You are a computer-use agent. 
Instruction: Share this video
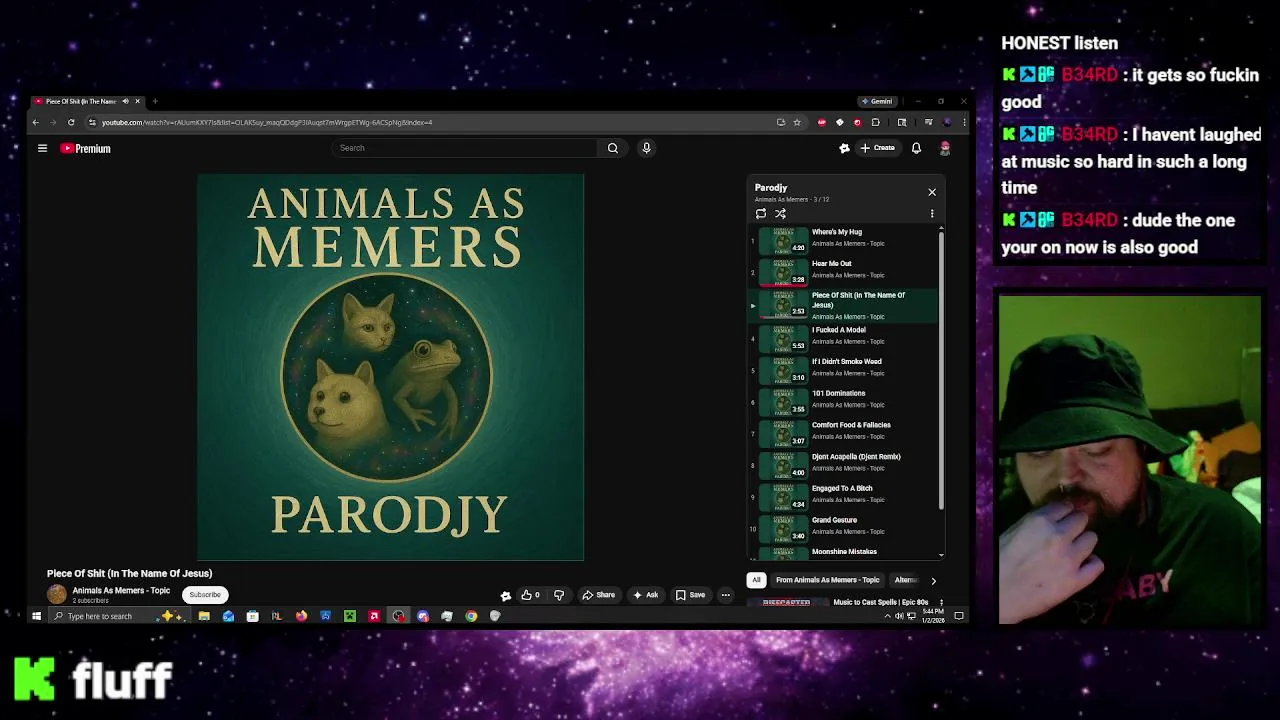coord(599,595)
